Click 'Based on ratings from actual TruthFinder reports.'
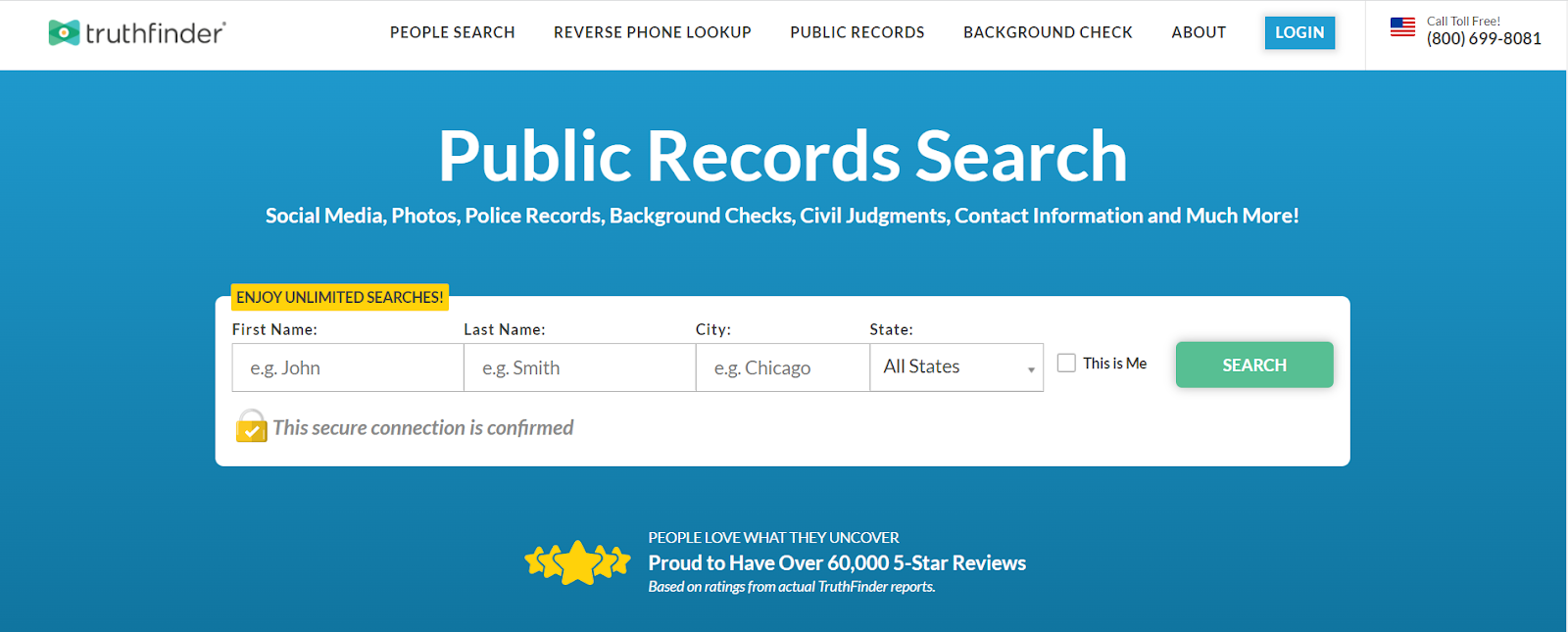The width and height of the screenshot is (1568, 632). (792, 587)
